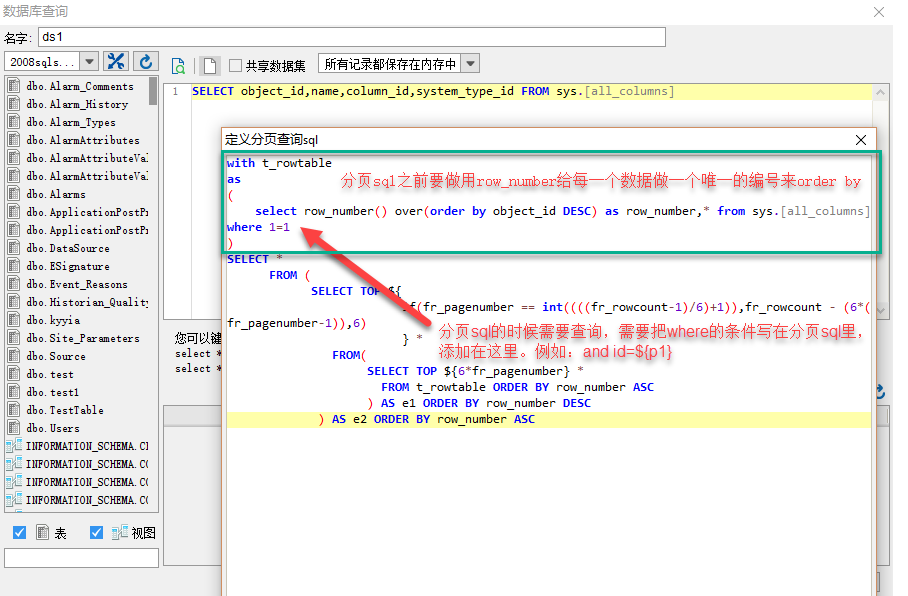
Task: Select dbo.Alarms table
Action: [x=56, y=194]
